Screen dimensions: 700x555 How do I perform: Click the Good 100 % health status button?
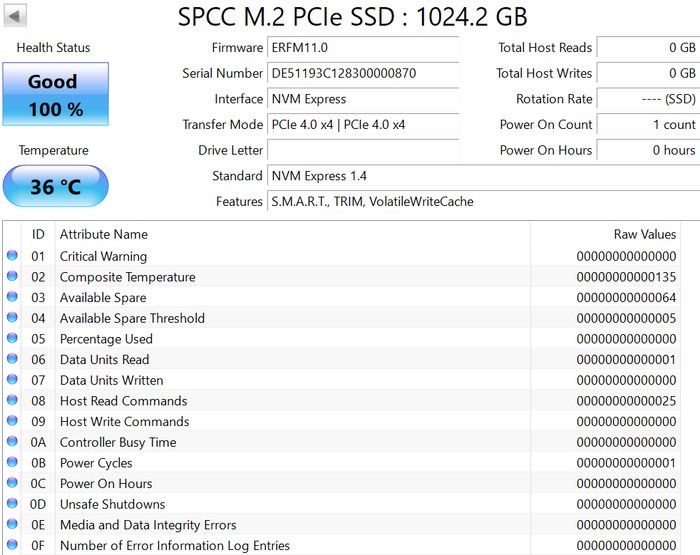[x=55, y=96]
